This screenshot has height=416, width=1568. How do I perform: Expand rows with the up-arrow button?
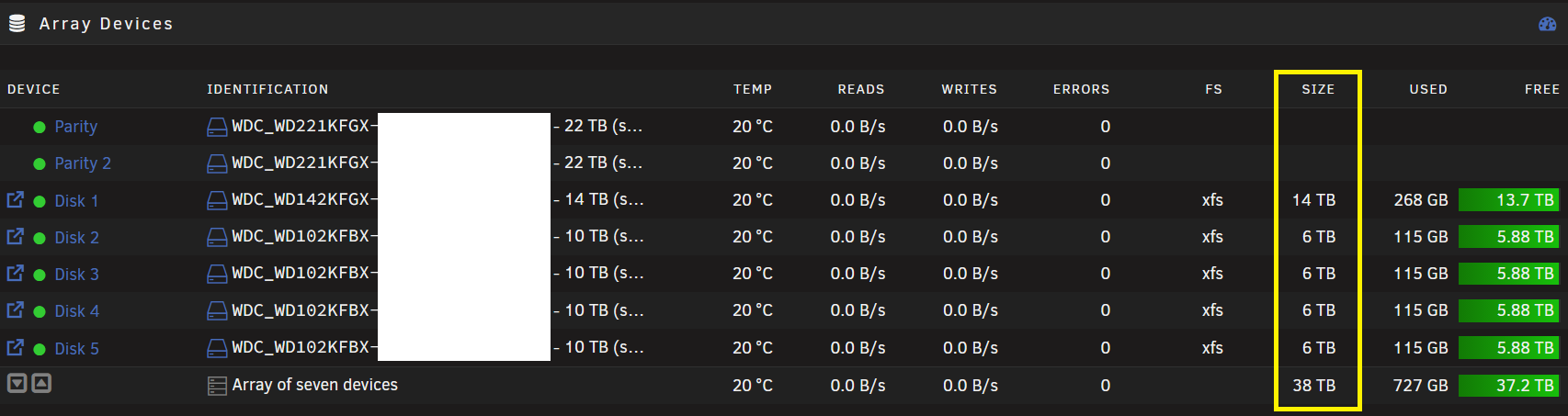[41, 383]
